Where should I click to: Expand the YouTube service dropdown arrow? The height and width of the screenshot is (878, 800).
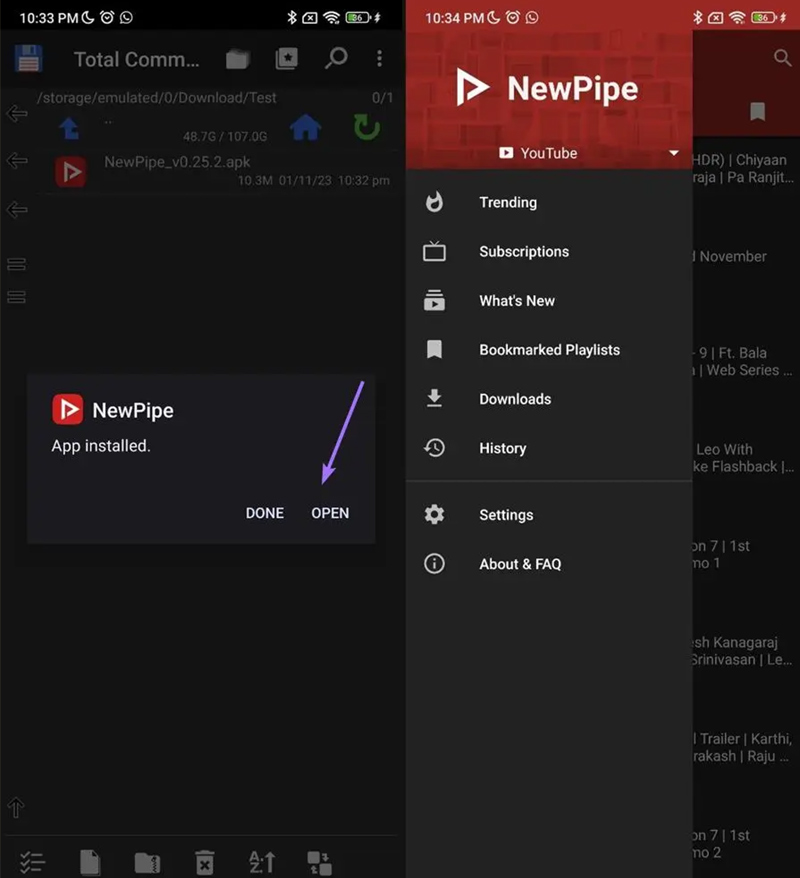click(x=674, y=153)
